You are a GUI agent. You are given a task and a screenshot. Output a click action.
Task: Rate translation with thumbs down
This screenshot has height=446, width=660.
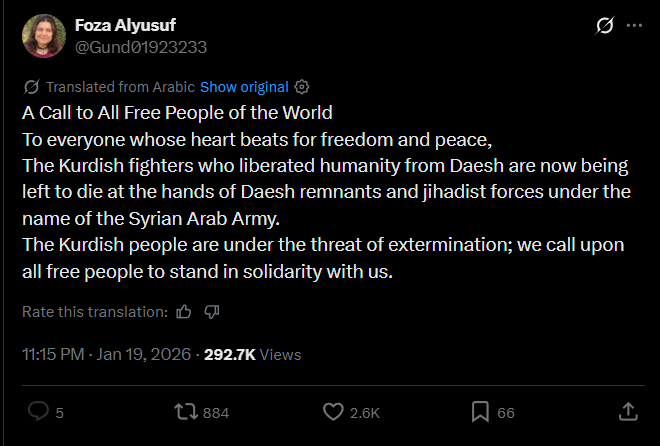coord(211,312)
